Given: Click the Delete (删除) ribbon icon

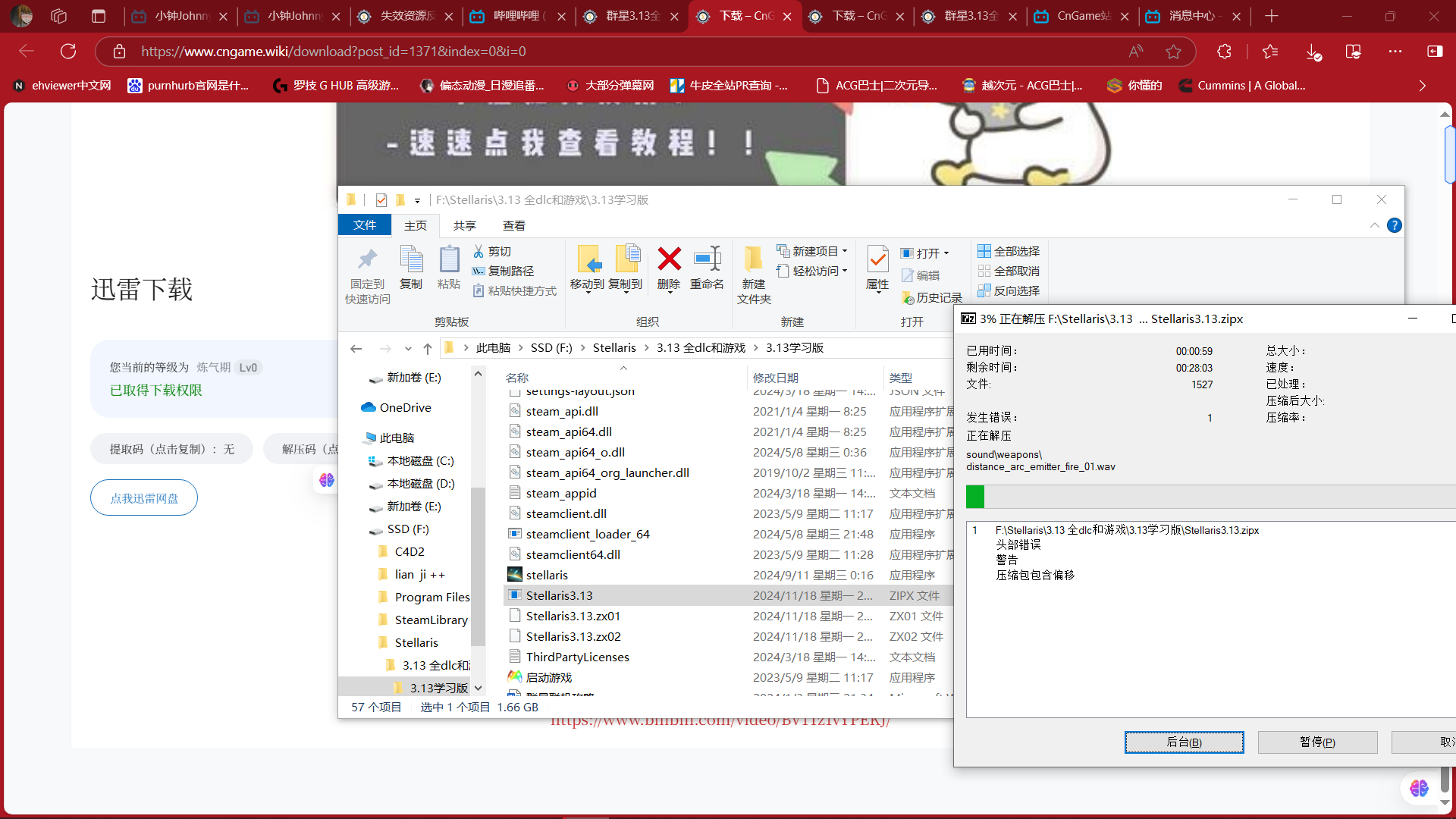Looking at the screenshot, I should tap(669, 260).
